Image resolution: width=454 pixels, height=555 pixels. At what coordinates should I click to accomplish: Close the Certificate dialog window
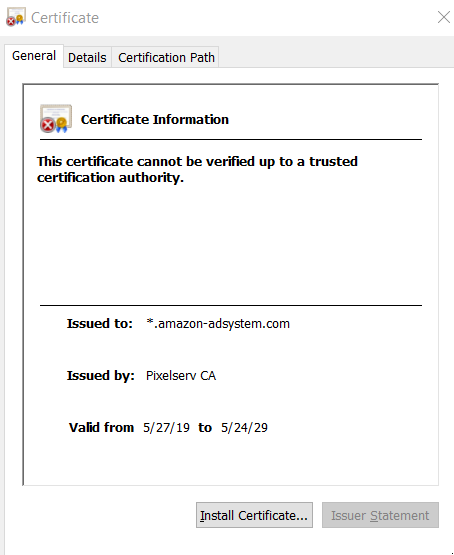(443, 17)
